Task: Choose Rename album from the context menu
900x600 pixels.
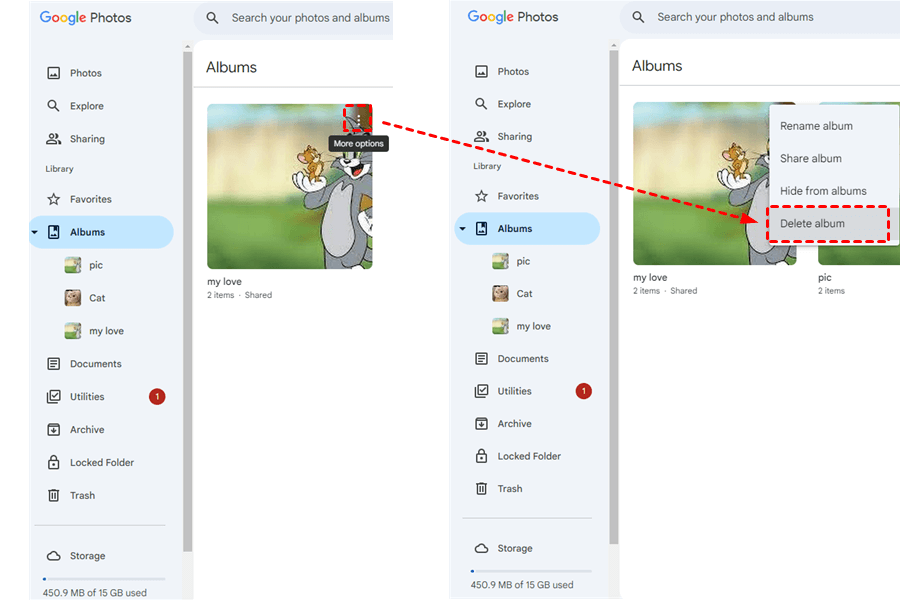Action: click(x=834, y=126)
